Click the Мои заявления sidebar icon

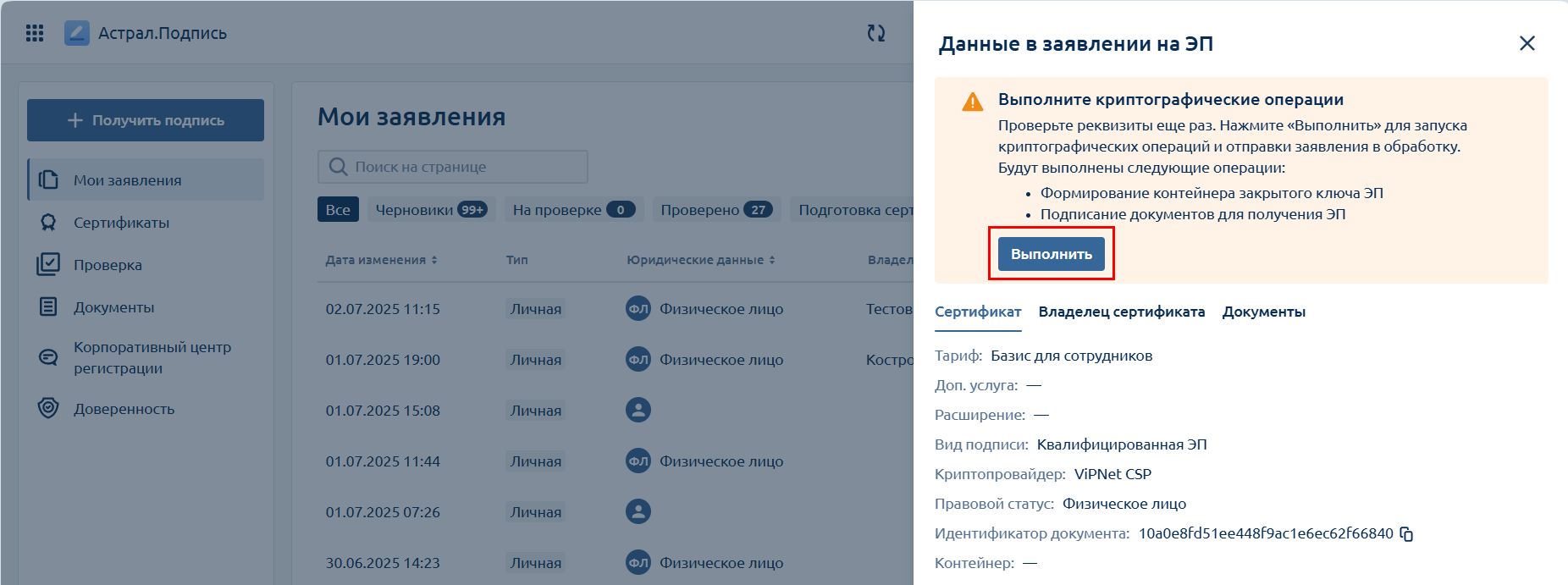click(x=49, y=179)
